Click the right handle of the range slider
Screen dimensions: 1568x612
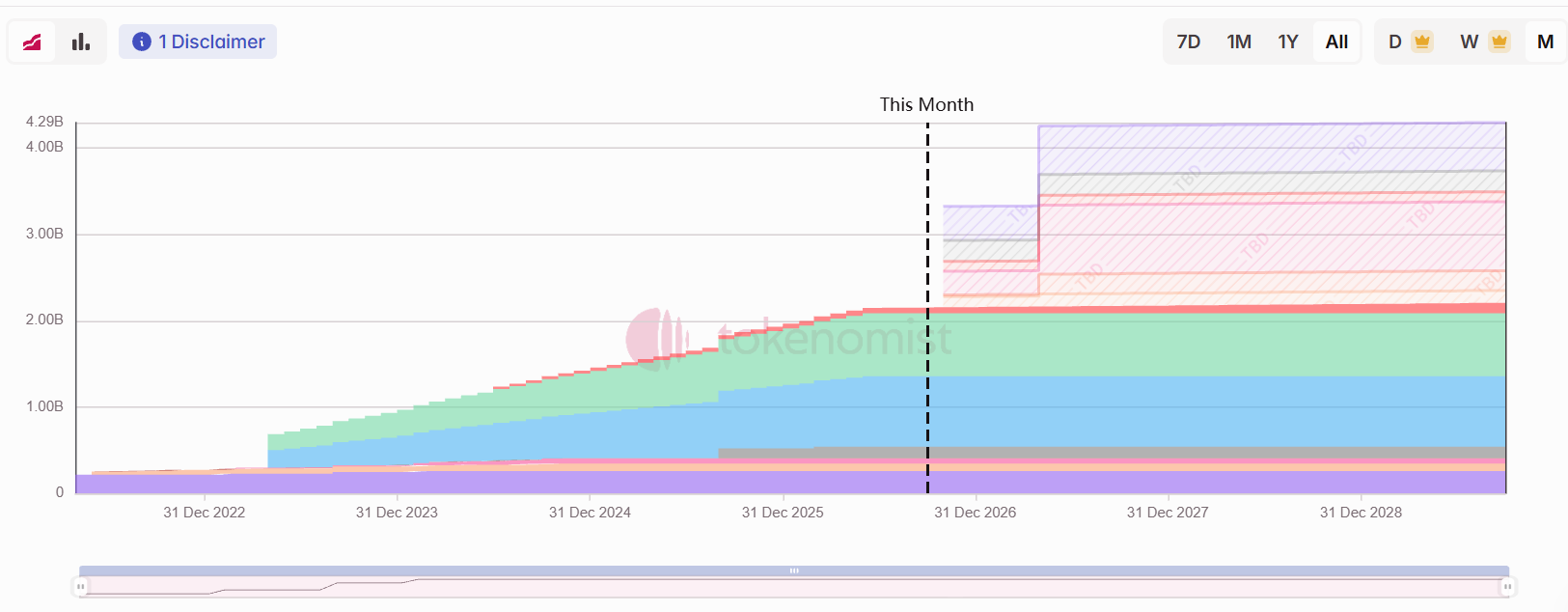(x=1507, y=586)
